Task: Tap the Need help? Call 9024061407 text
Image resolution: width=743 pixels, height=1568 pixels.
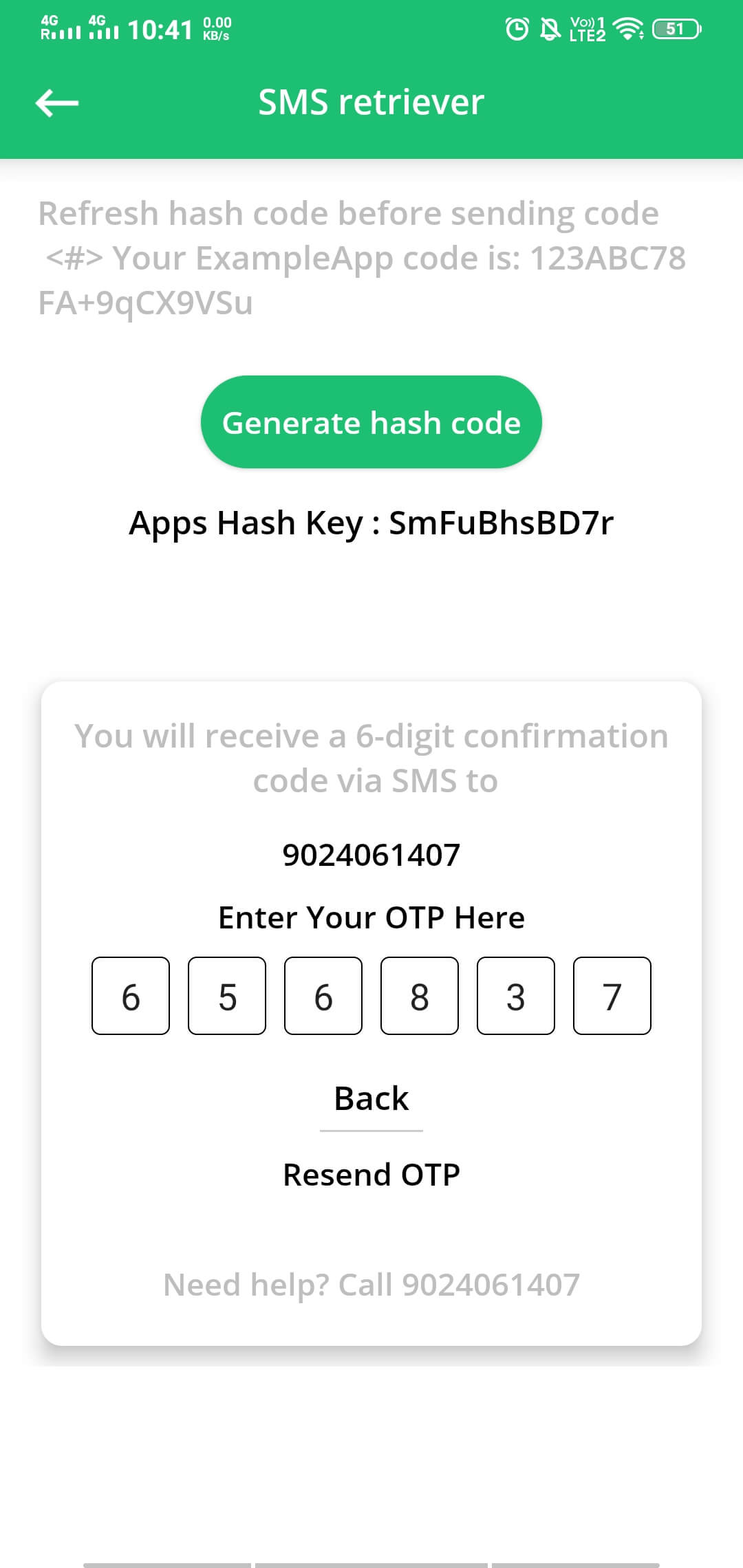Action: [x=371, y=1285]
